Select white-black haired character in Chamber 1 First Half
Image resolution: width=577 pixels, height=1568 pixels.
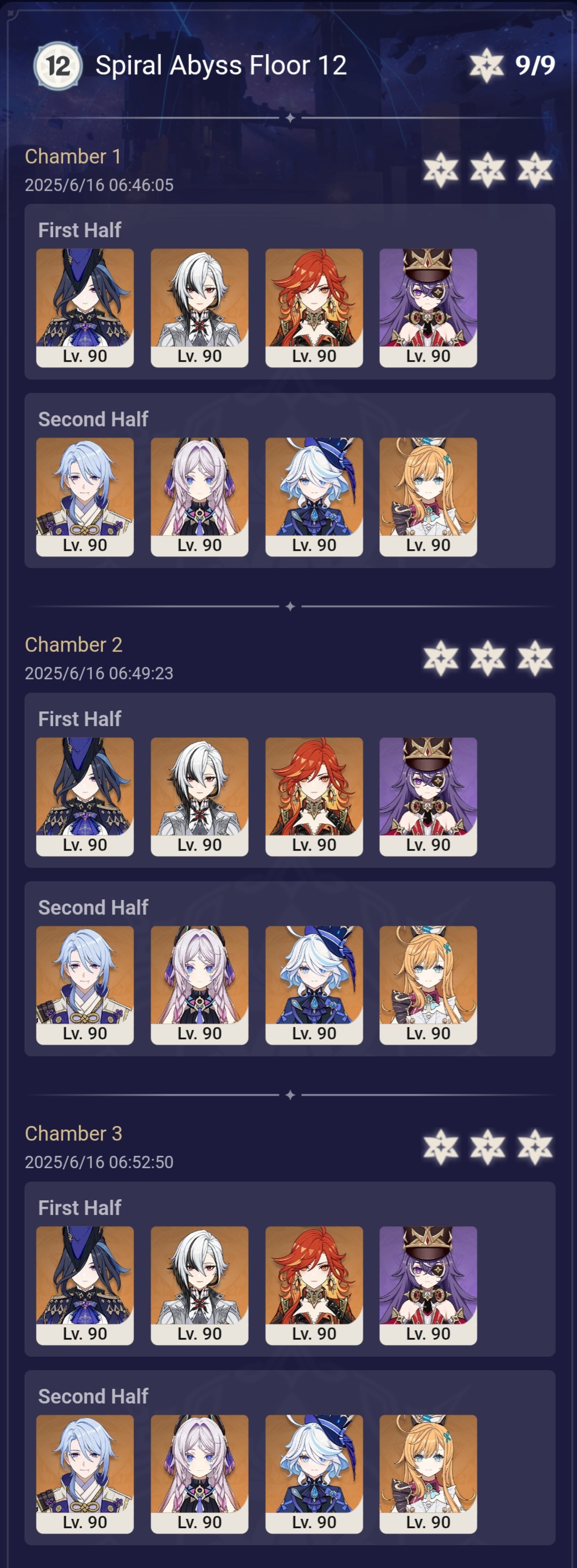click(x=199, y=307)
